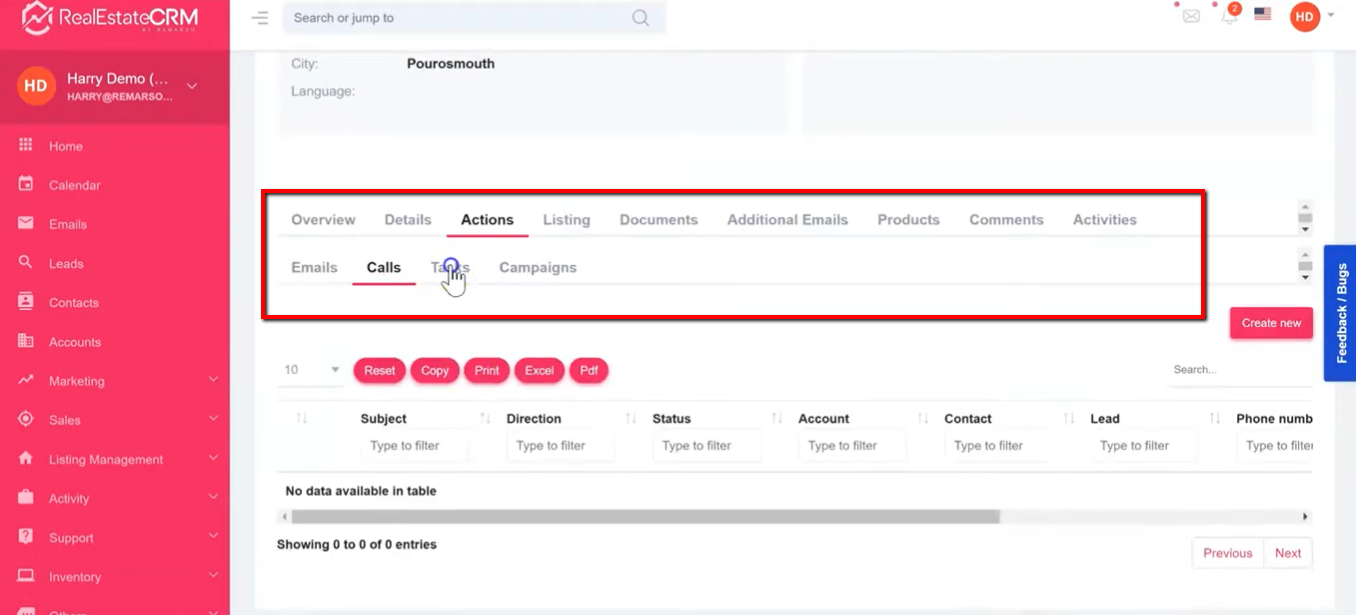Click the Accounts building icon
This screenshot has height=615, width=1356.
26,341
